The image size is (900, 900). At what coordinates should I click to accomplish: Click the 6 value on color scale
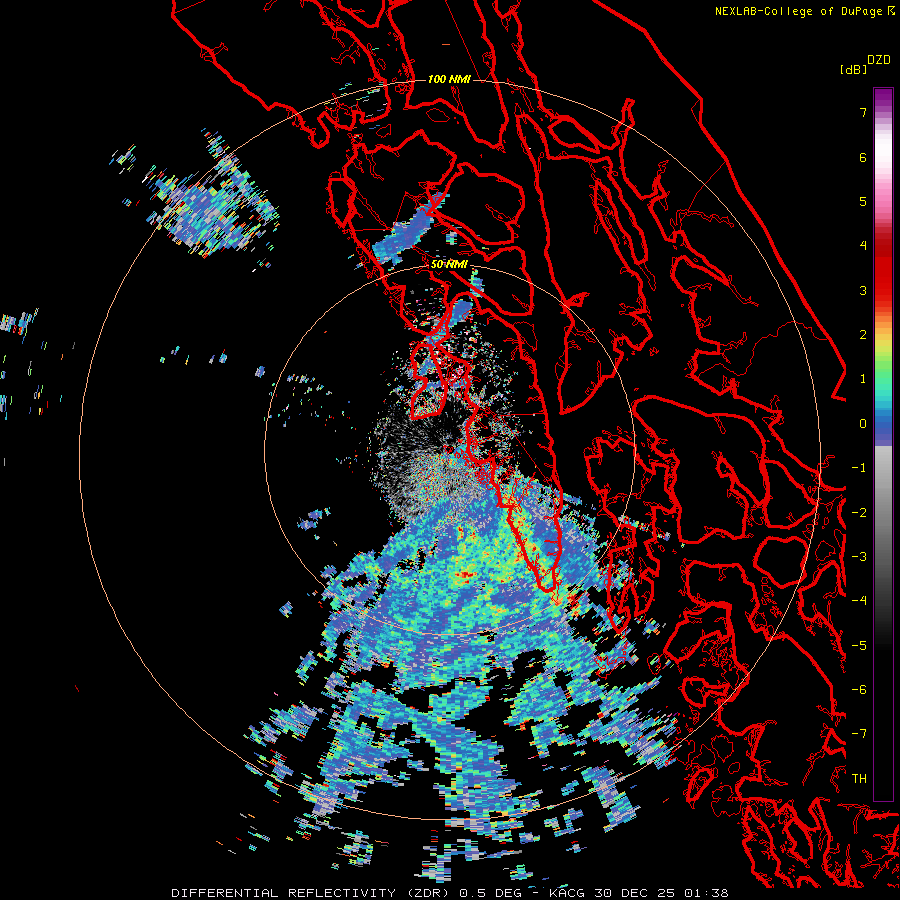tap(863, 157)
